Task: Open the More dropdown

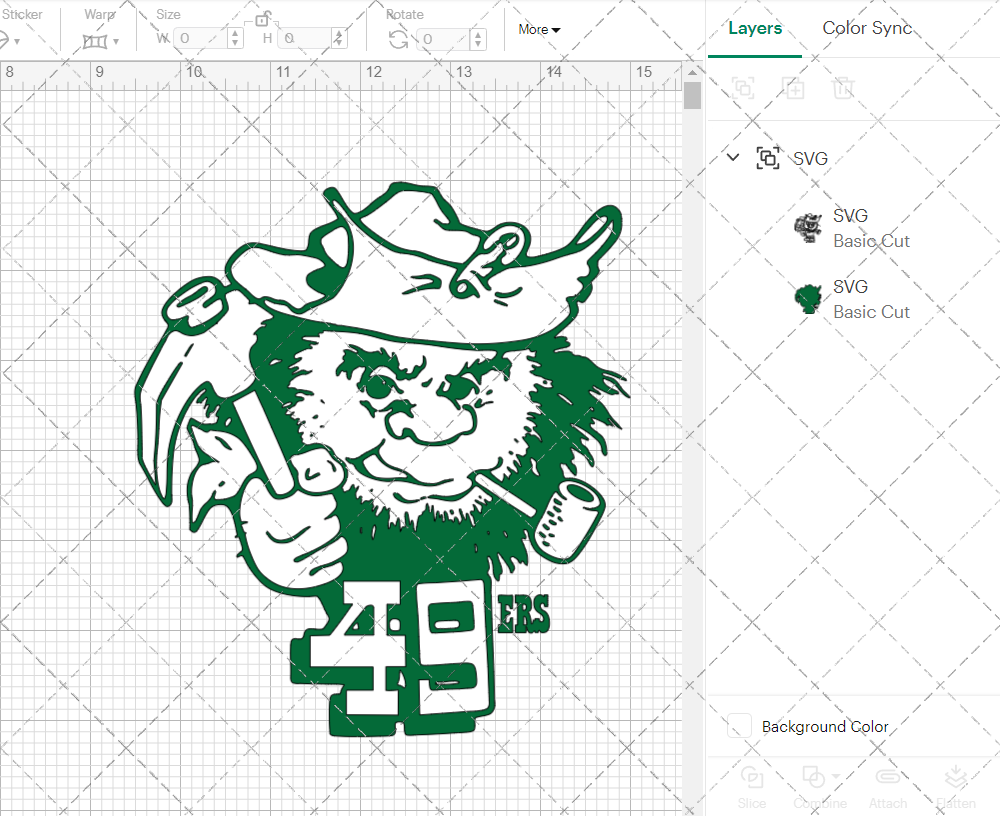Action: tap(538, 30)
